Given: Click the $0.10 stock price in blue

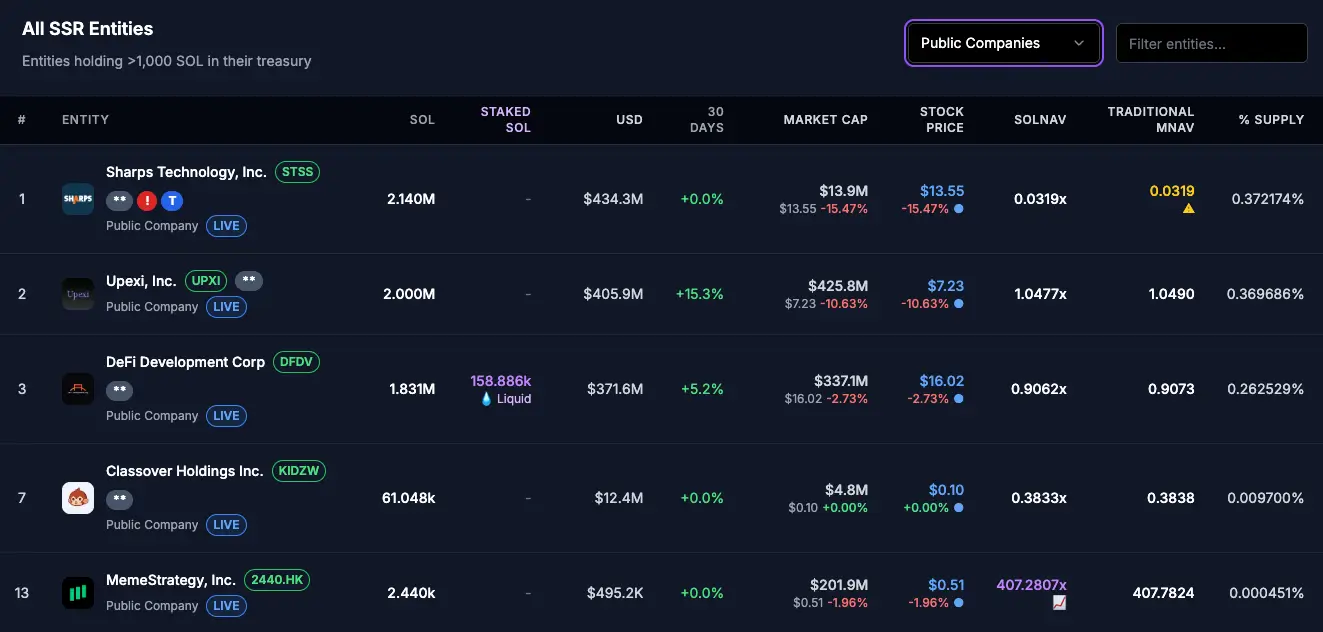Looking at the screenshot, I should 946,490.
